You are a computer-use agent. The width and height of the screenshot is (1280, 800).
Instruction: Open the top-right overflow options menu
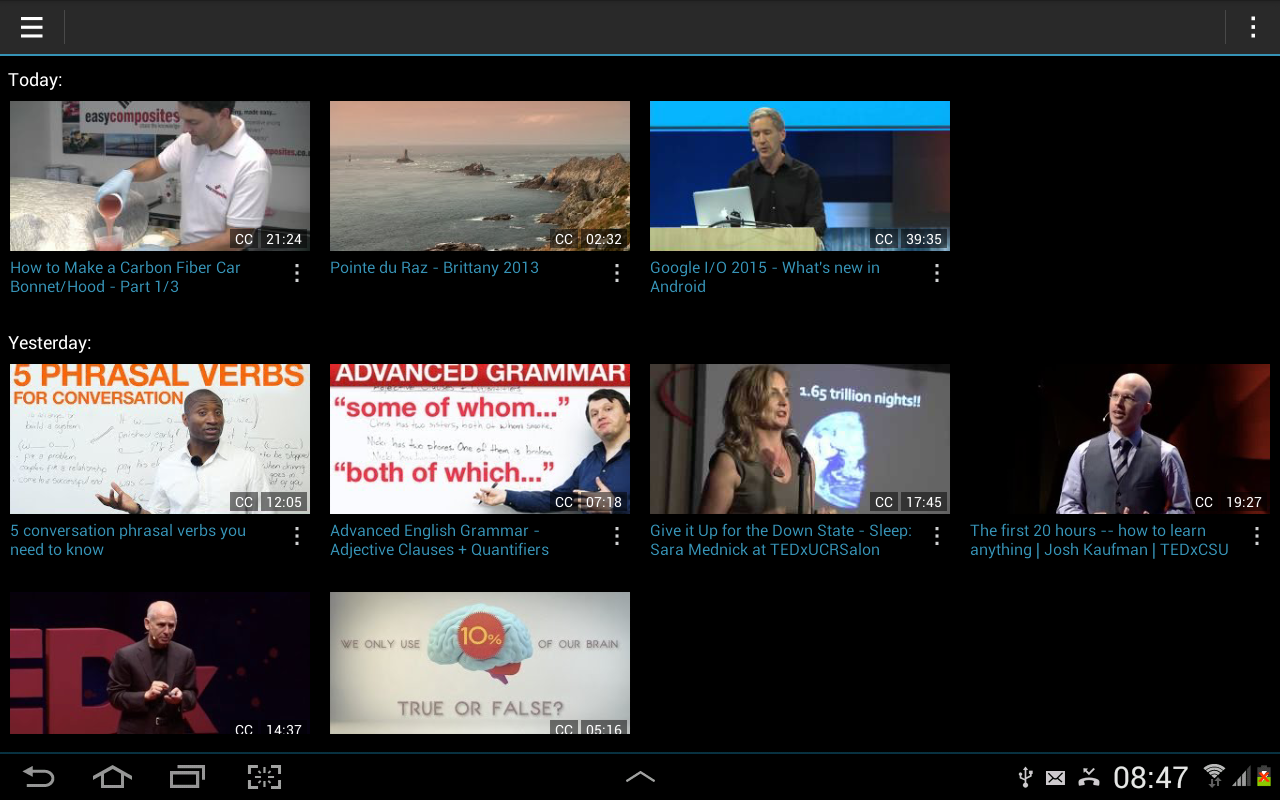pos(1252,27)
